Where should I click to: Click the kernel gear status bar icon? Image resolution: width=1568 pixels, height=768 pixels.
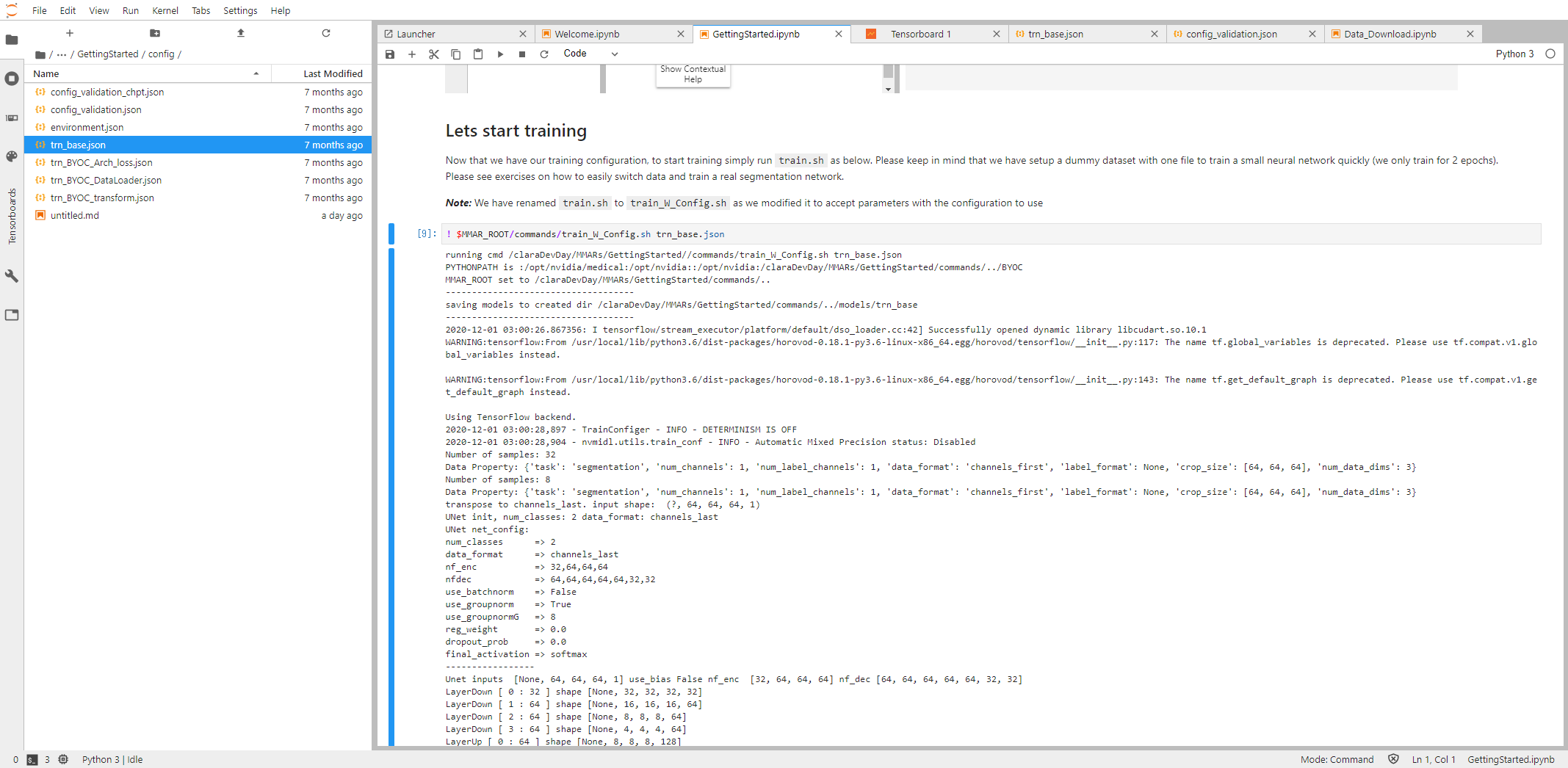click(x=63, y=760)
